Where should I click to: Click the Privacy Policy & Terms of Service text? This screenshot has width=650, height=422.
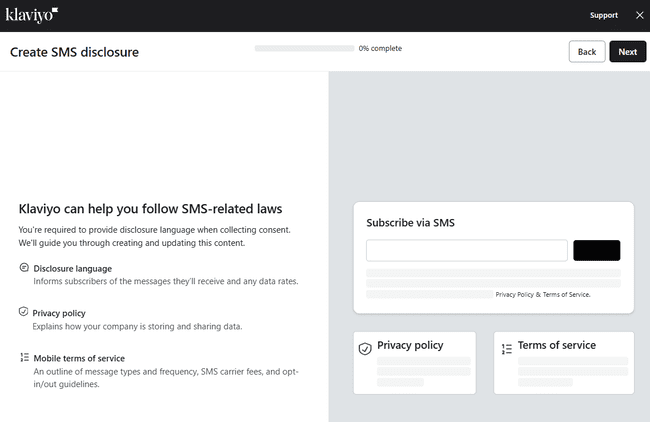click(543, 295)
